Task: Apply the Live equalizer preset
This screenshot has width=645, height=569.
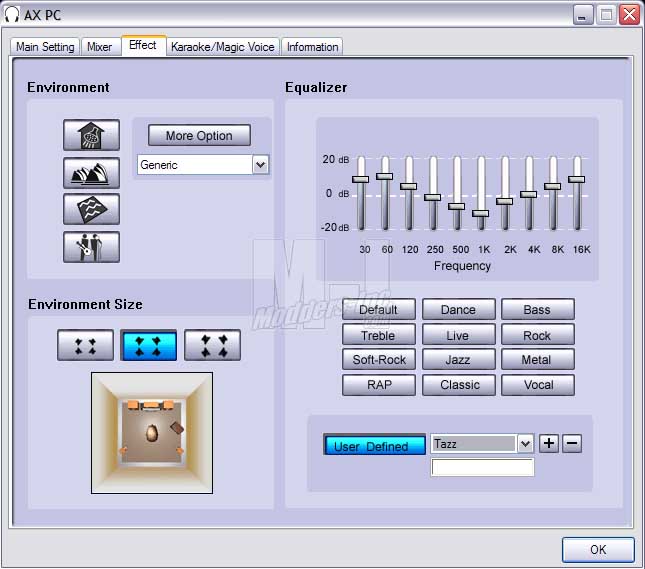Action: (459, 335)
